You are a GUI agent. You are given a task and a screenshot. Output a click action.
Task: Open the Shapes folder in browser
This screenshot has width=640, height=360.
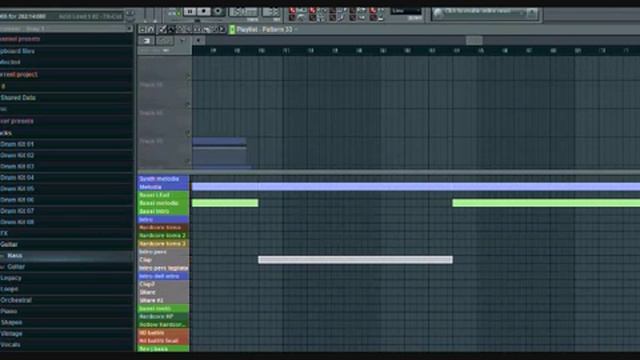(x=11, y=322)
